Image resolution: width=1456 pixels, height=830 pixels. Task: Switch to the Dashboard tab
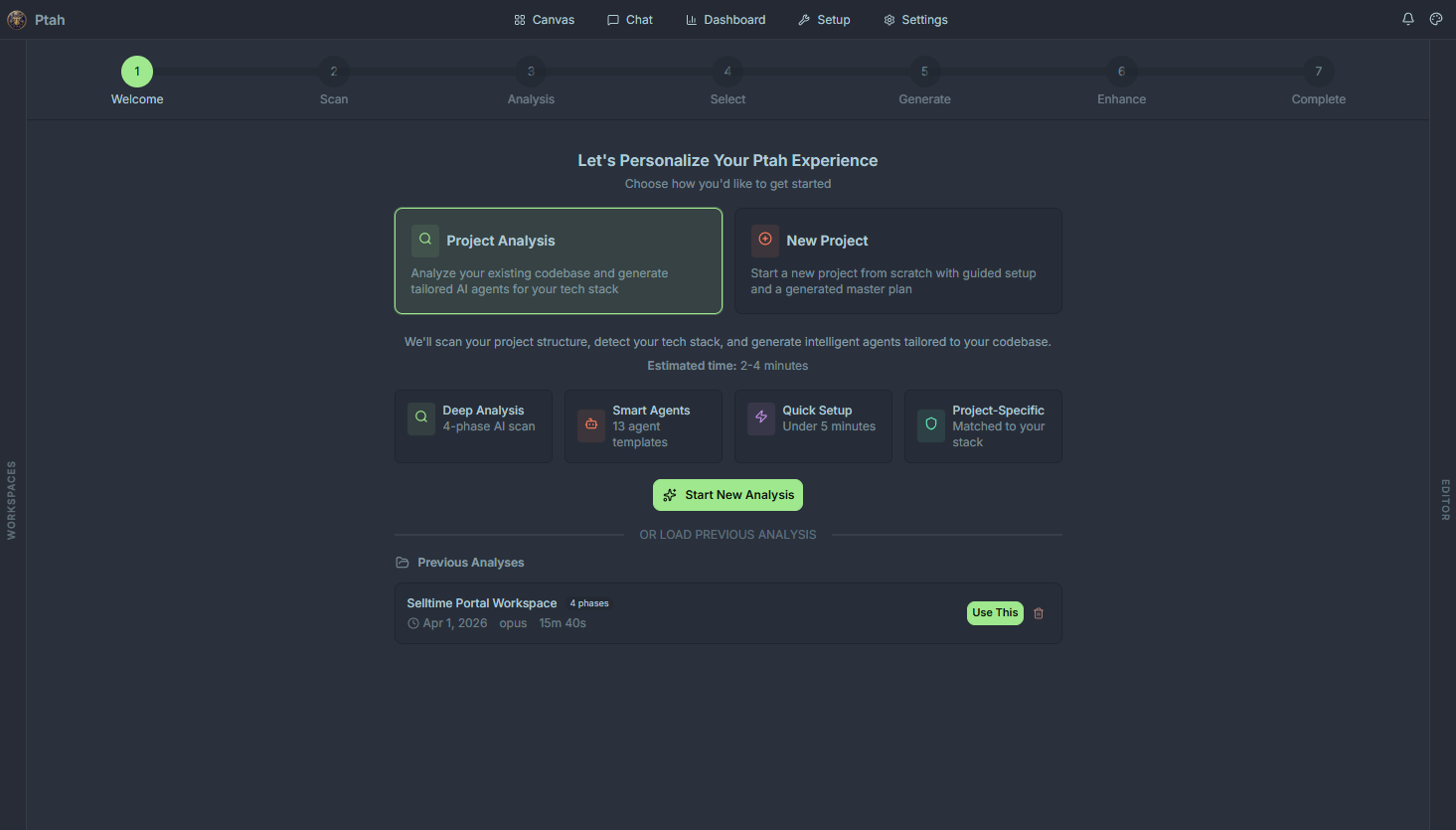(x=726, y=19)
